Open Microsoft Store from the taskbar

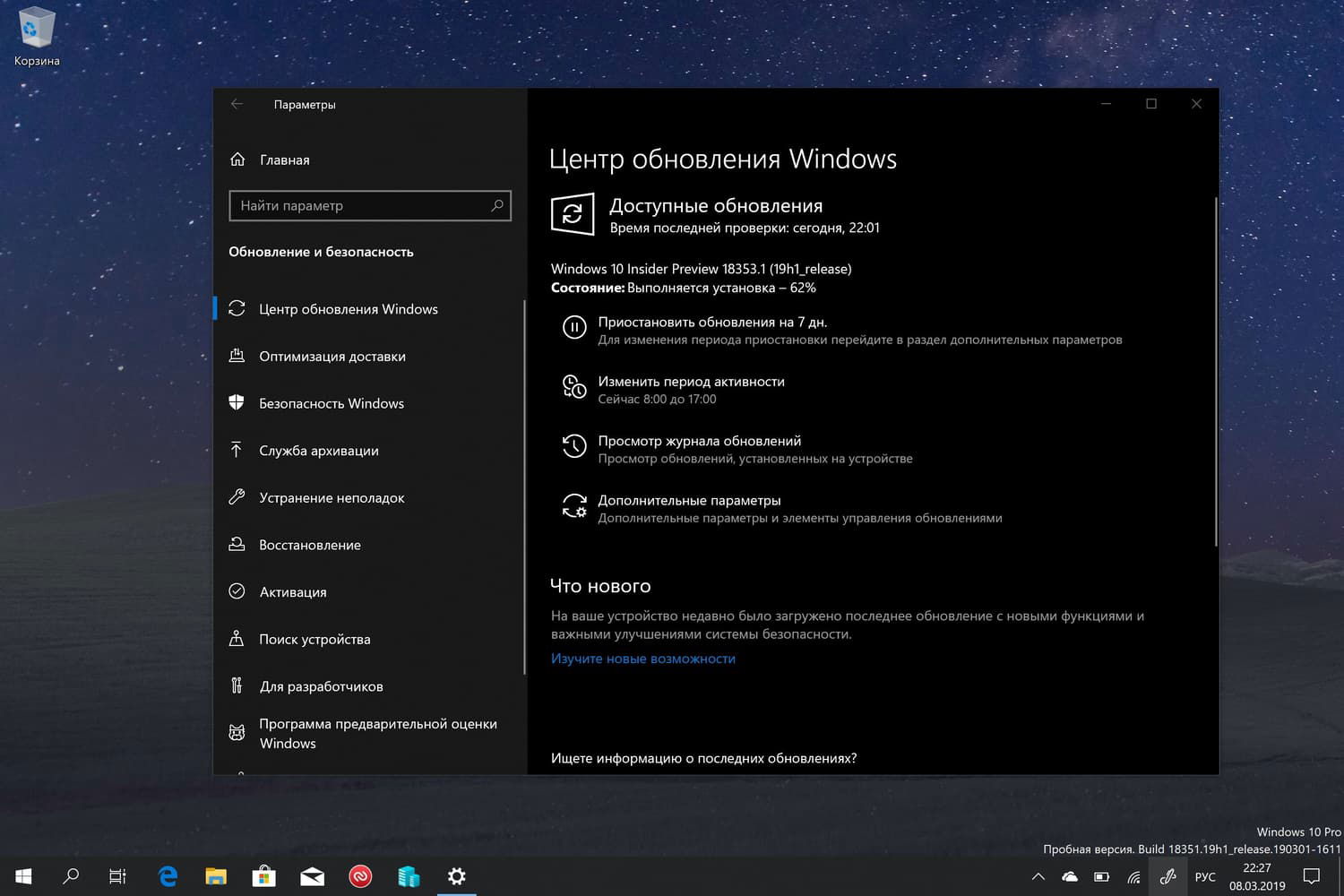tap(263, 876)
